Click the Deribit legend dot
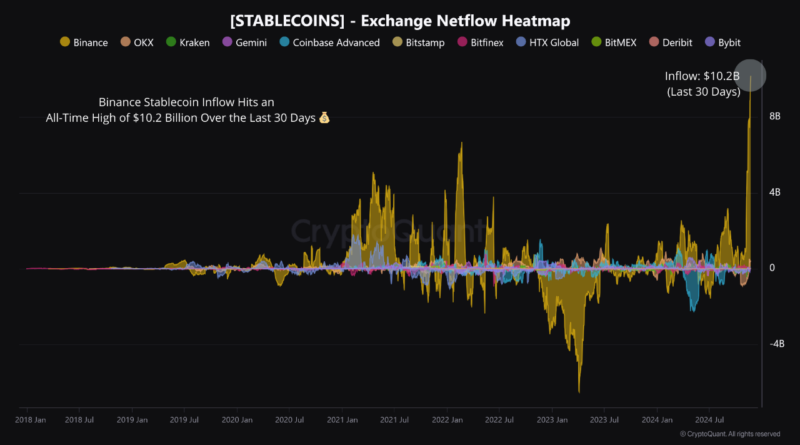The width and height of the screenshot is (800, 445). (655, 43)
